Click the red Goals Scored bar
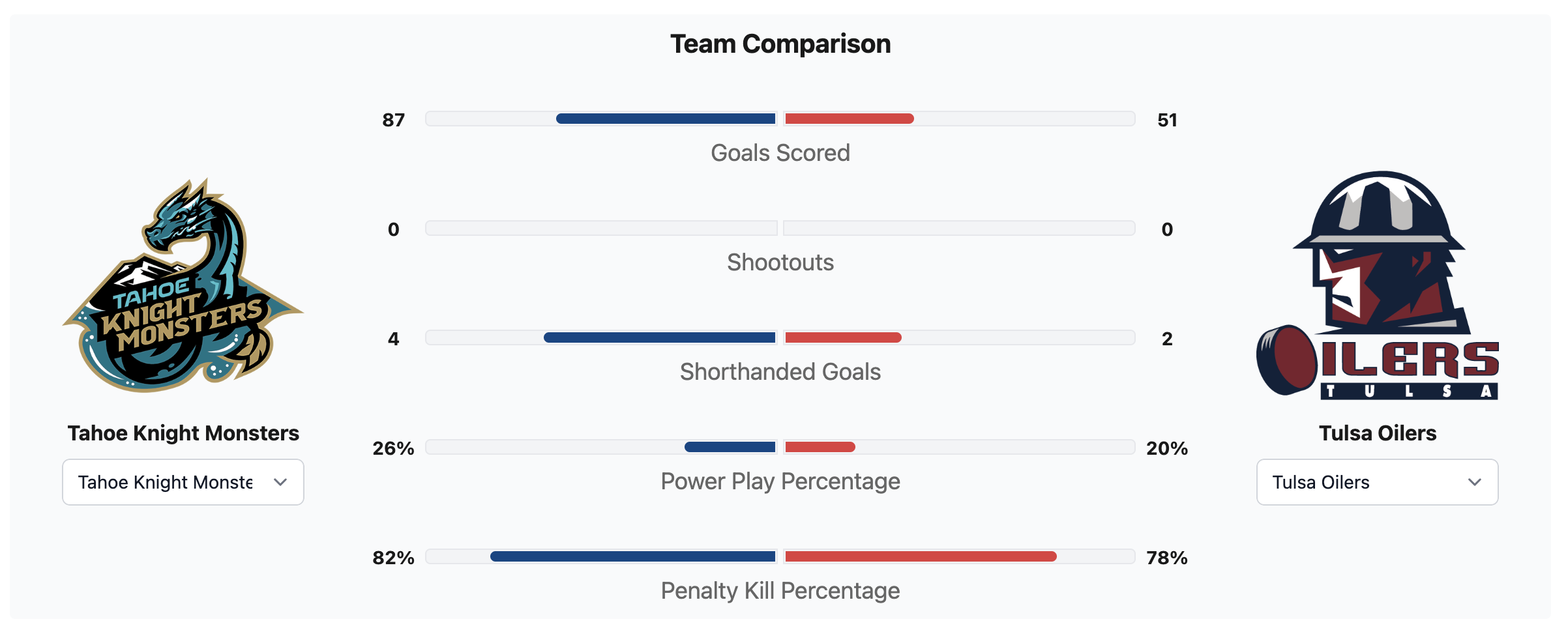Viewport: 1568px width, 630px height. [849, 119]
